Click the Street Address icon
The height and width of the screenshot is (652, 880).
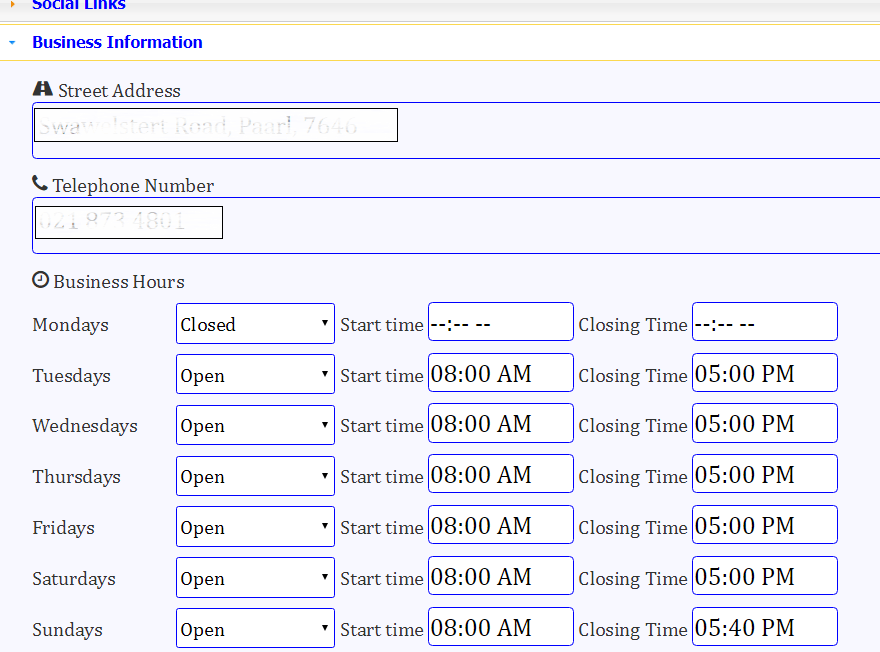tap(43, 88)
